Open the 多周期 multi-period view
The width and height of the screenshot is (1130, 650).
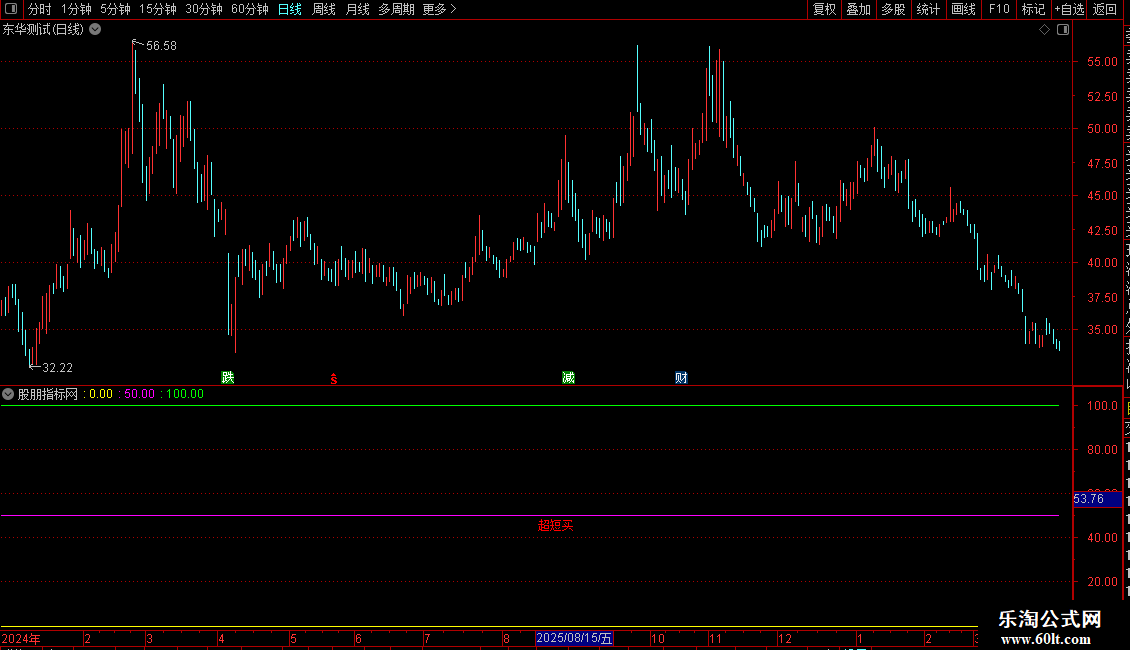(x=396, y=9)
